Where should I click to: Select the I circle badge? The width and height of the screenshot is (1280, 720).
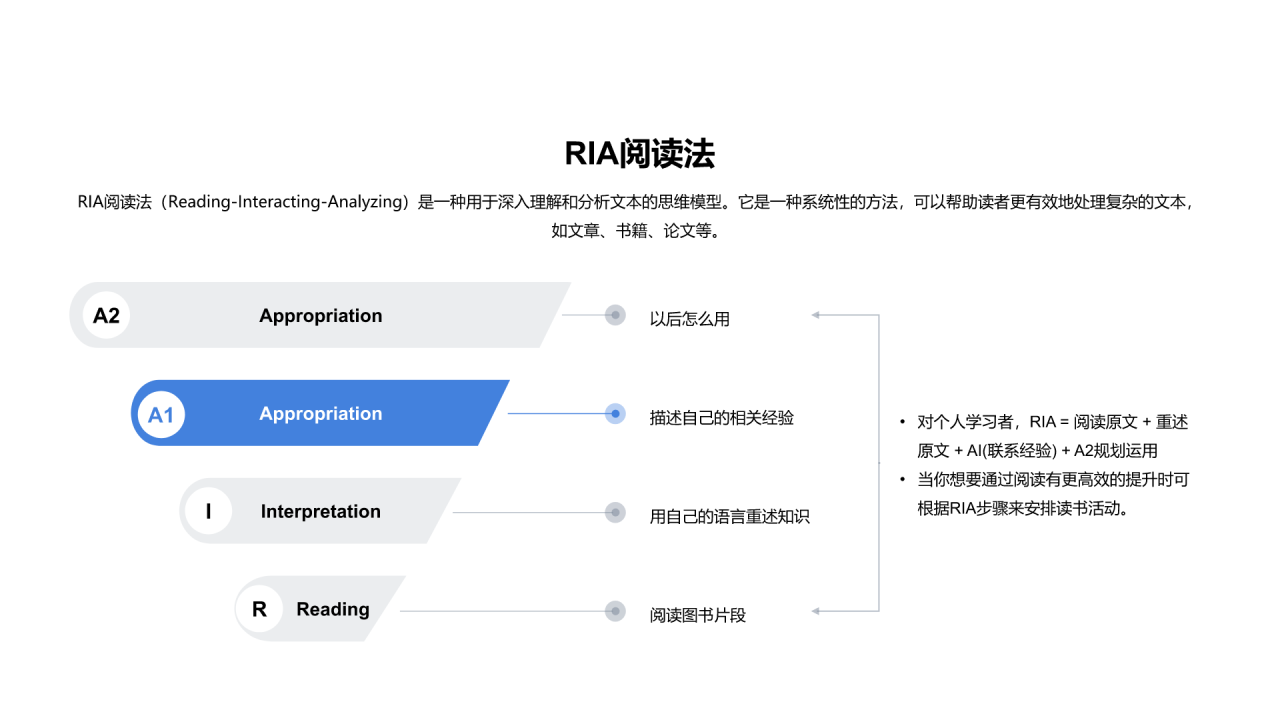pos(208,512)
